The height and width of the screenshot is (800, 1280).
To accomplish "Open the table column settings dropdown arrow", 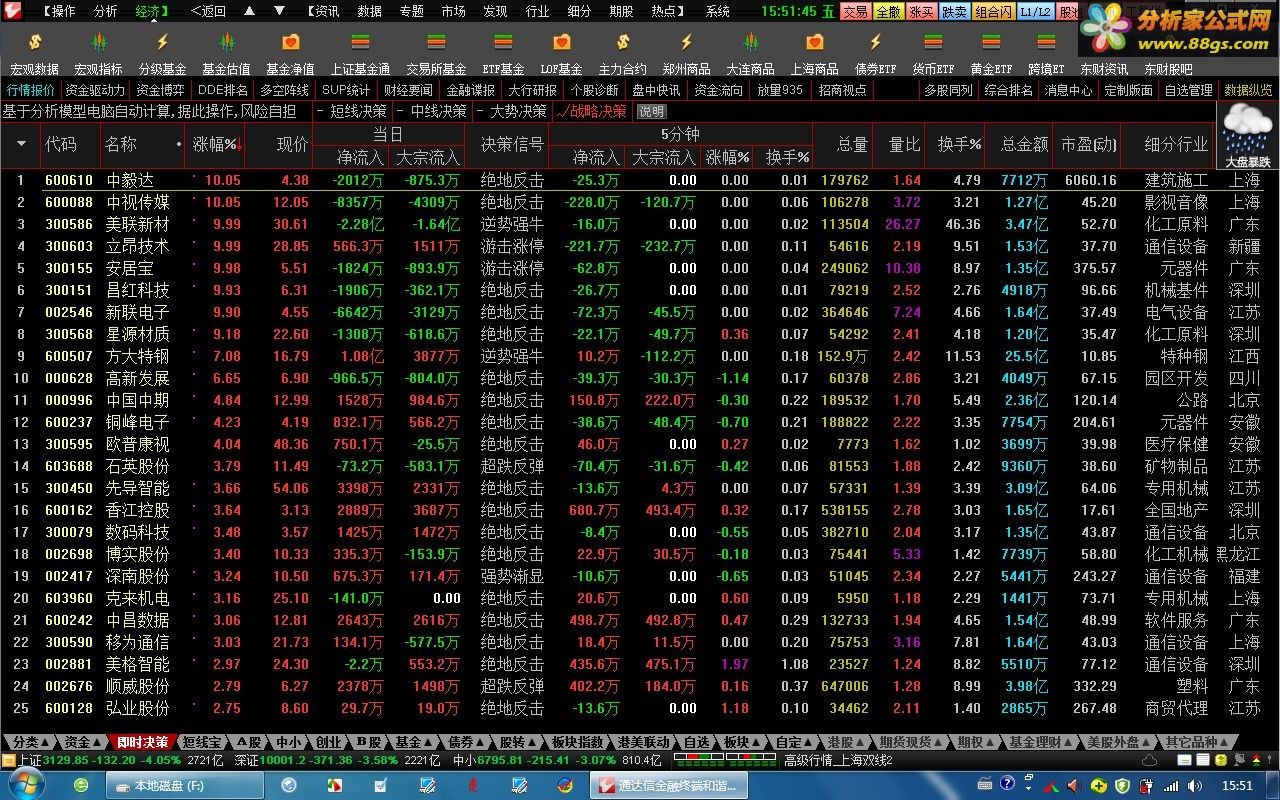I will point(21,144).
